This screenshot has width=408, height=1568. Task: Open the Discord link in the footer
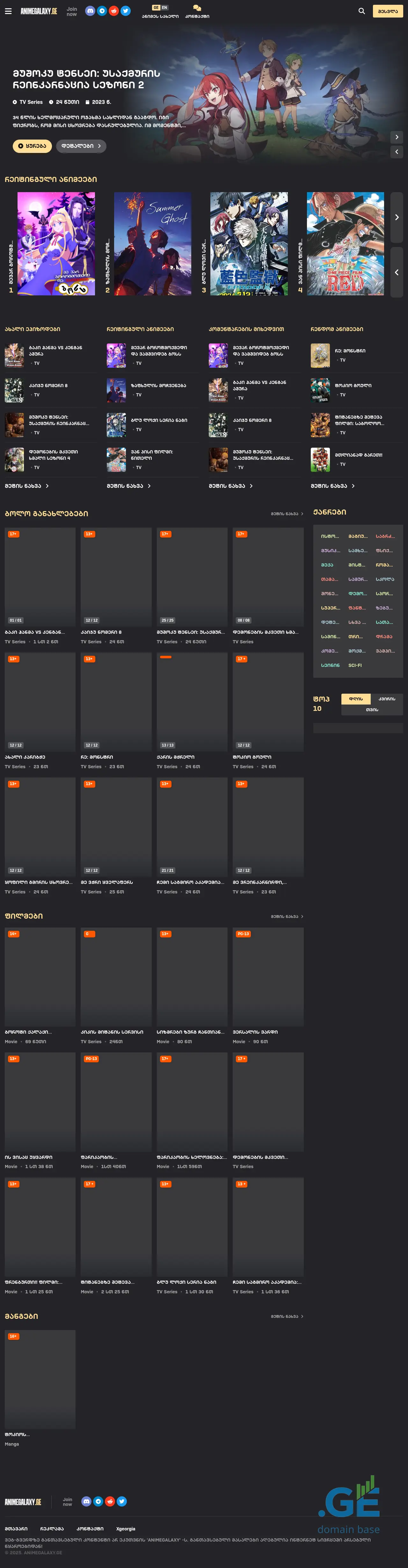pyautogui.click(x=86, y=1501)
